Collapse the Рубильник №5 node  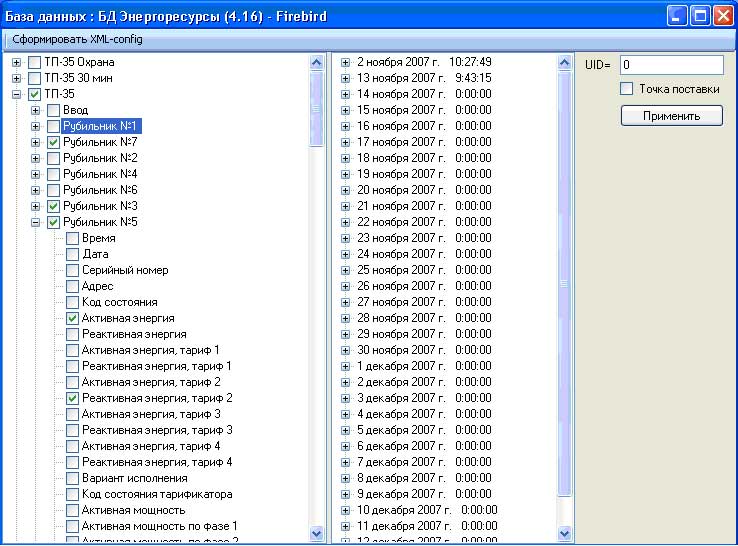[35, 222]
